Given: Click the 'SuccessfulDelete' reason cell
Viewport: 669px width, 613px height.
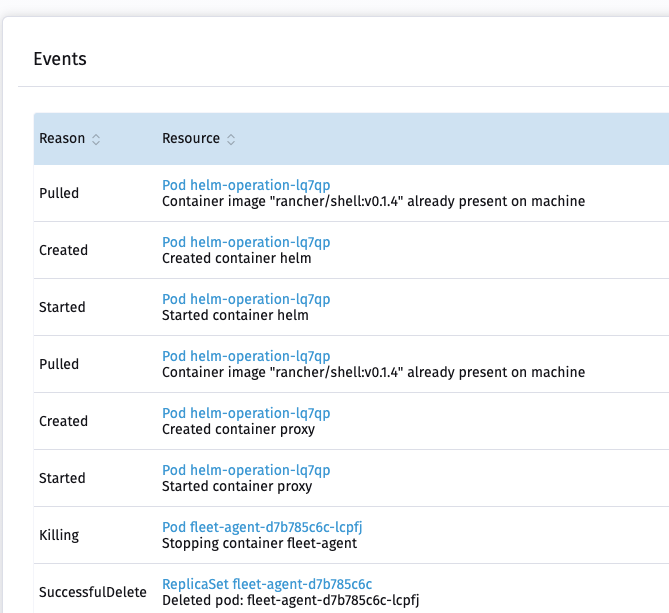Looking at the screenshot, I should click(x=93, y=592).
